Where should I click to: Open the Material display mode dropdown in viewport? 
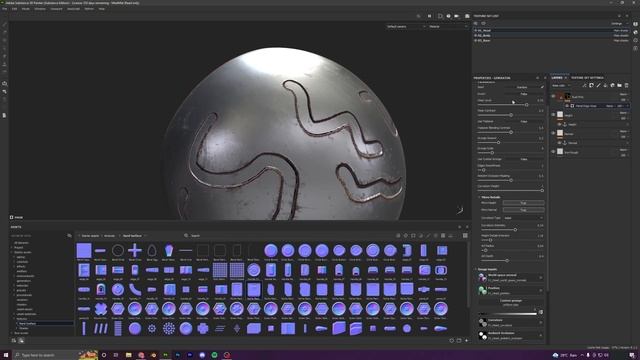(x=448, y=27)
